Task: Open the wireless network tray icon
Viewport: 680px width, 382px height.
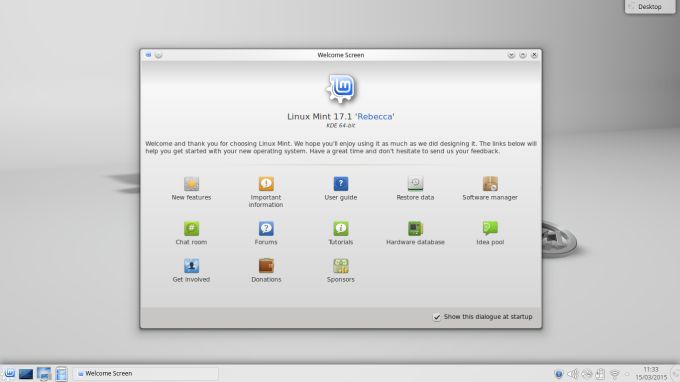Action: (x=615, y=374)
